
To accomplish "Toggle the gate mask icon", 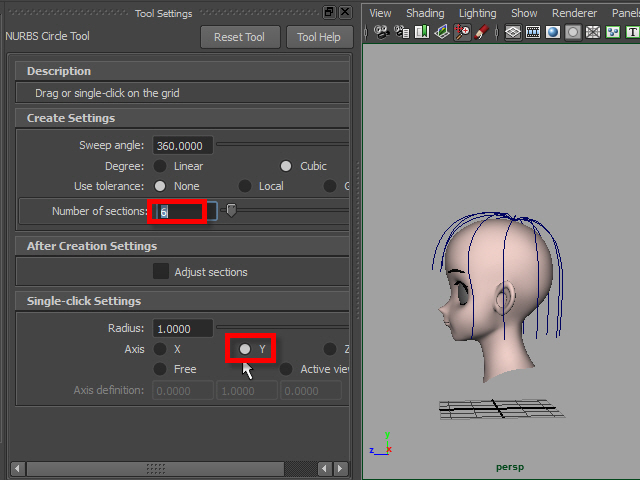I will pyautogui.click(x=573, y=32).
